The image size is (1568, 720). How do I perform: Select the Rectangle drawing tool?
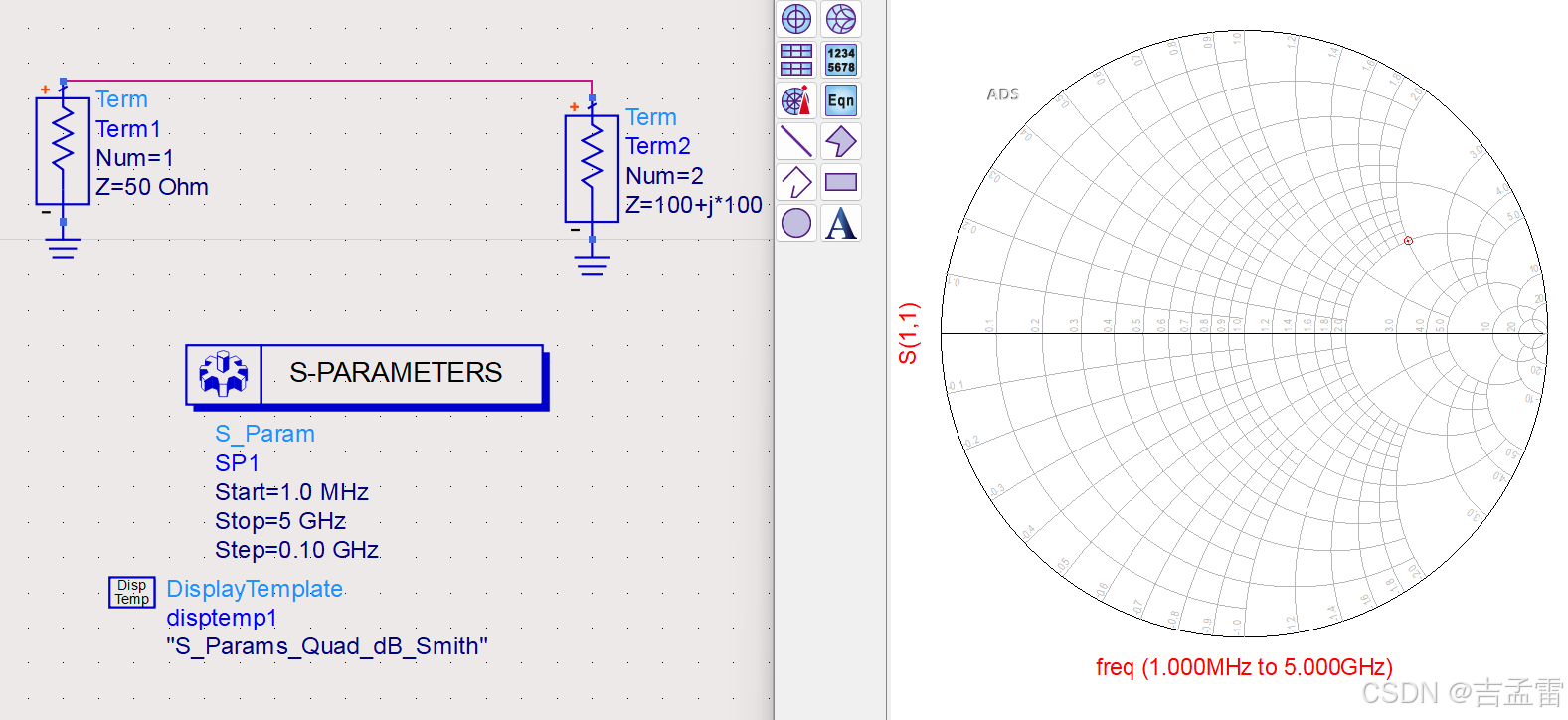tap(841, 182)
